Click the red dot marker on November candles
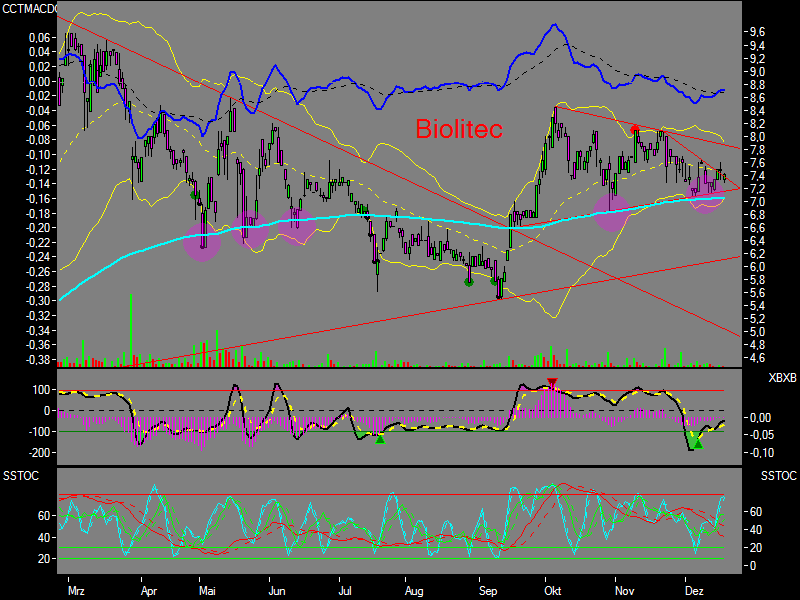Image resolution: width=800 pixels, height=600 pixels. click(634, 130)
